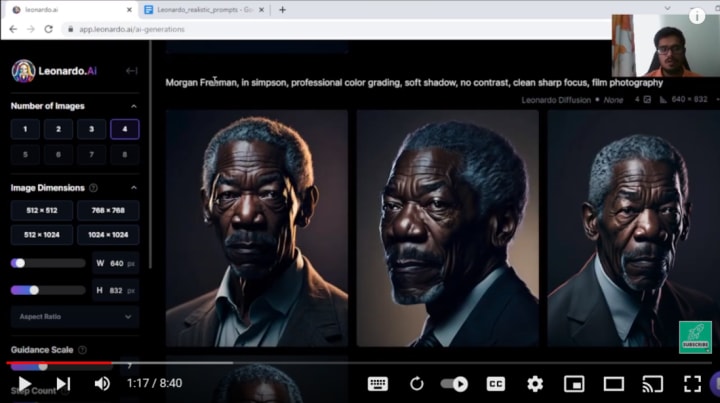Image resolution: width=720 pixels, height=403 pixels.
Task: Enter fullscreen mode
Action: 692,384
